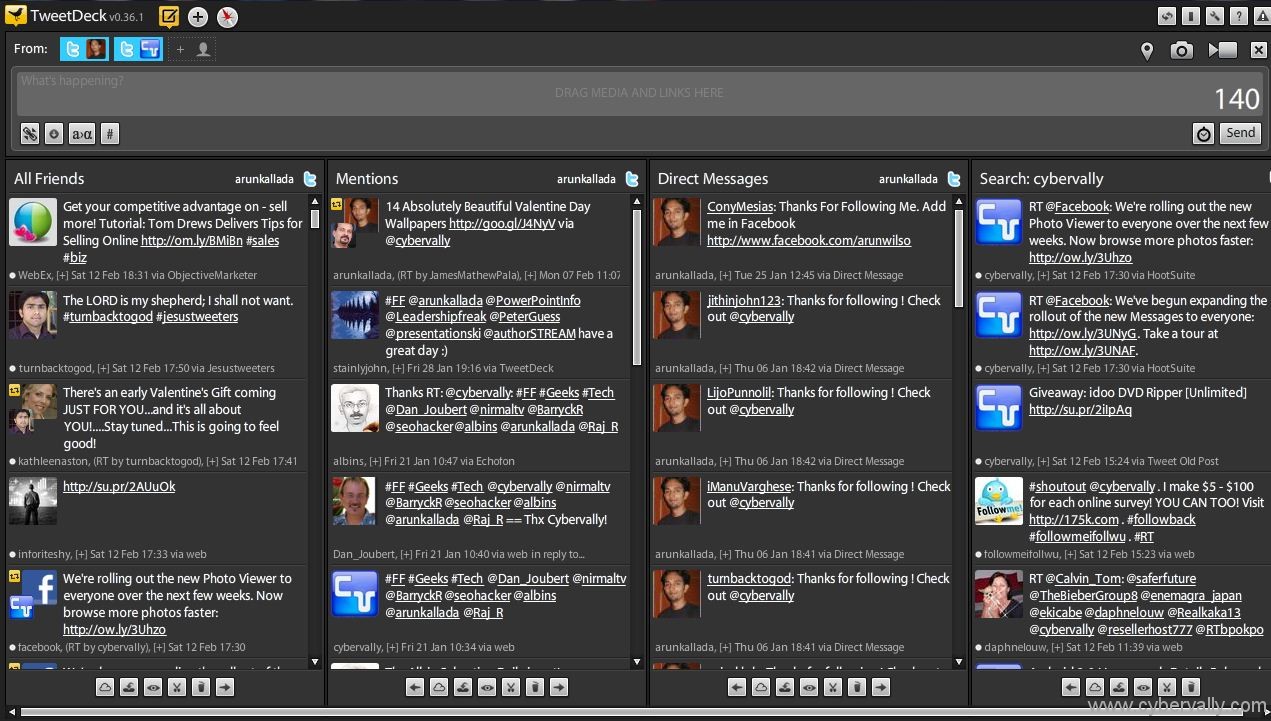Click the Send button
This screenshot has width=1271, height=721.
pos(1240,133)
